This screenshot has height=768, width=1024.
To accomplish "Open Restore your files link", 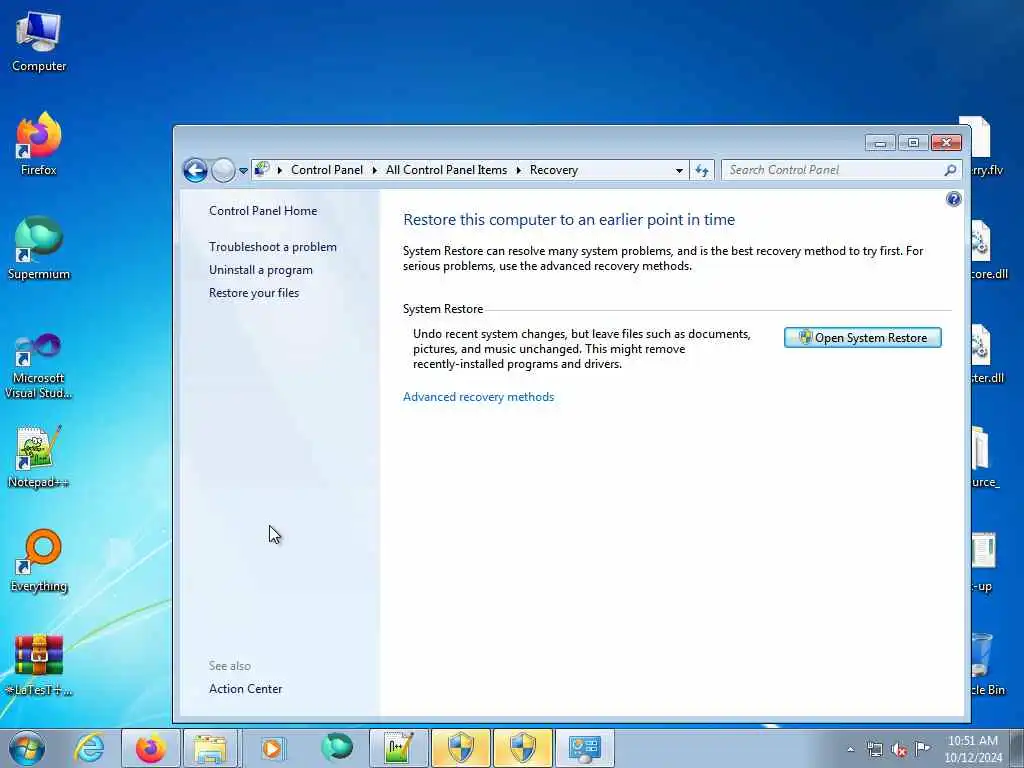I will pos(254,293).
